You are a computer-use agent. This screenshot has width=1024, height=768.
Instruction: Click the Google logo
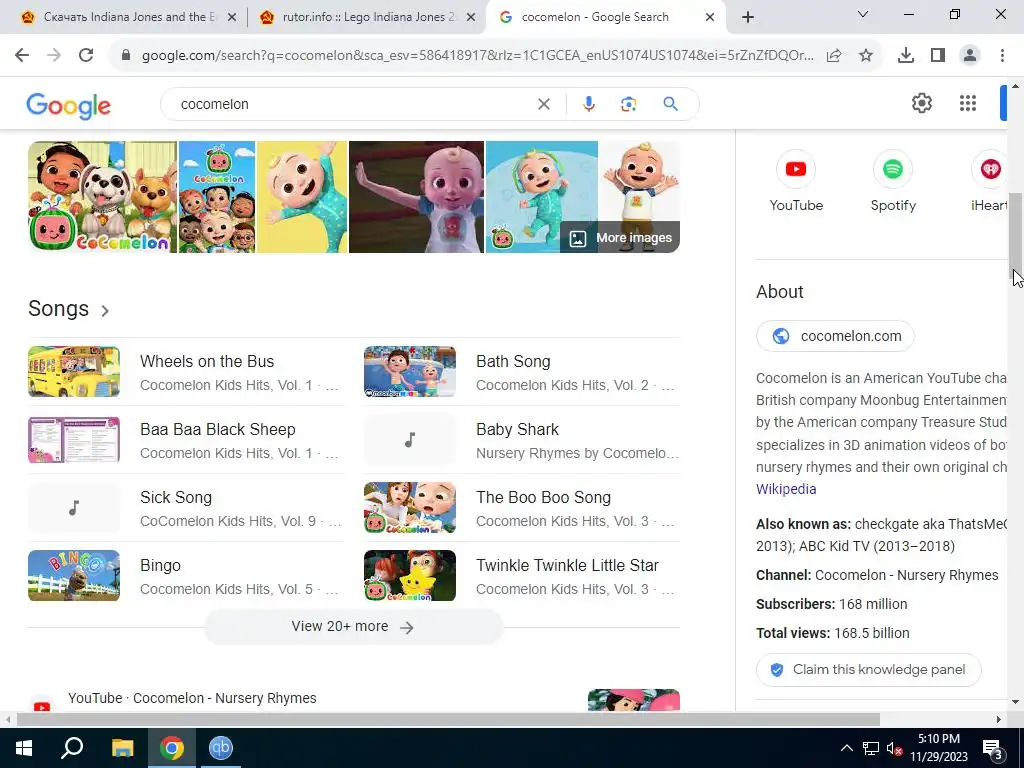[x=69, y=105]
